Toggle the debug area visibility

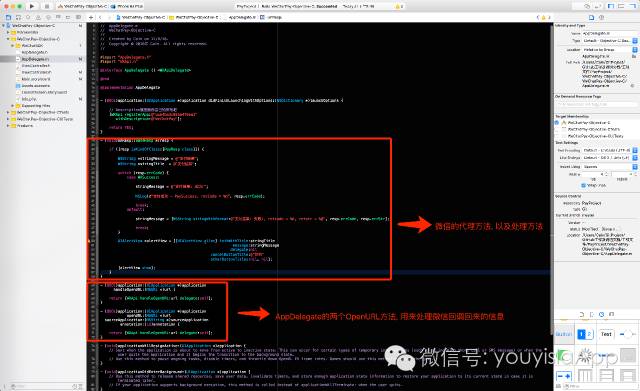622,6
